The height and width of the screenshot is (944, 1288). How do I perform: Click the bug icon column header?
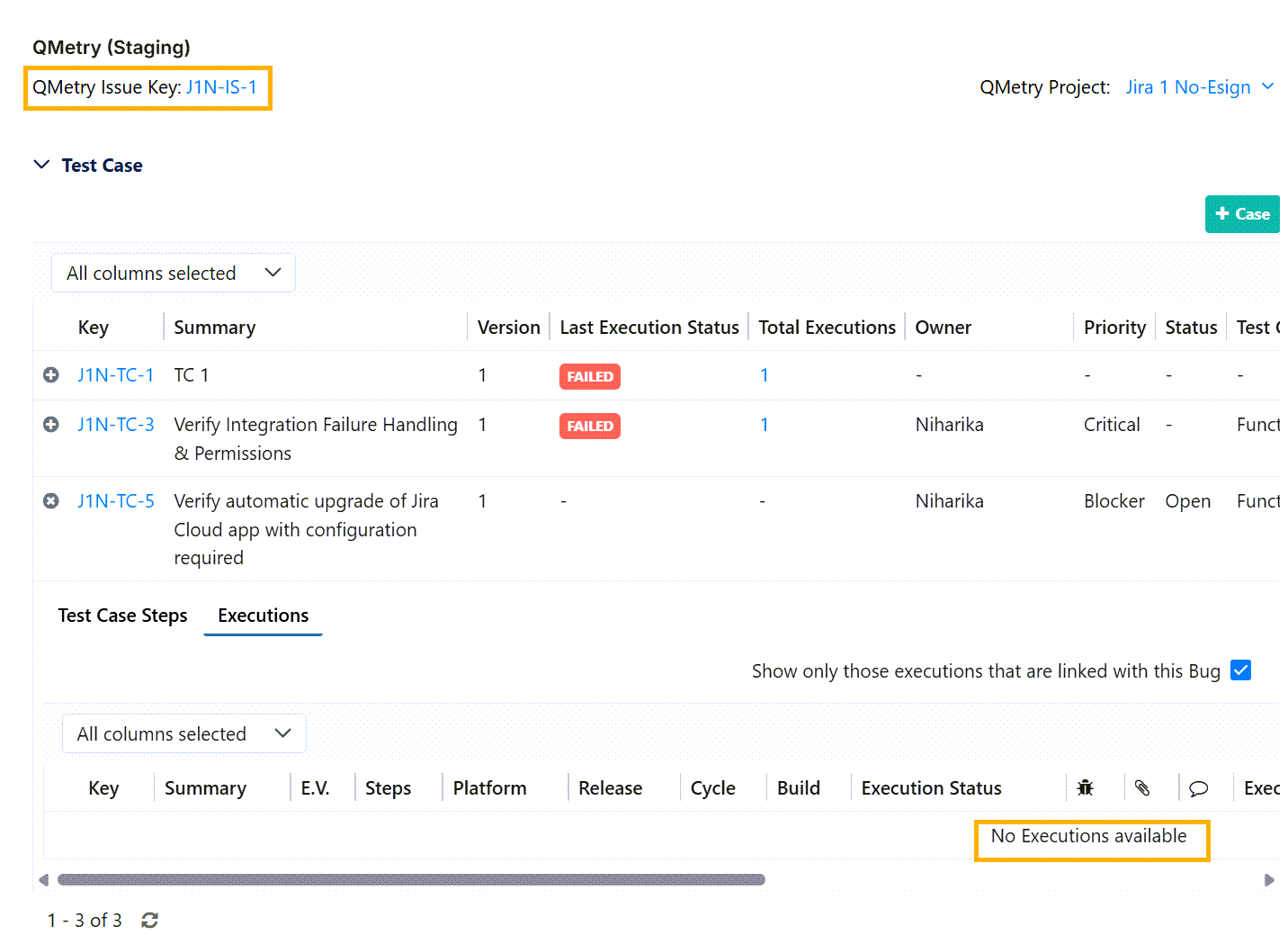pyautogui.click(x=1086, y=788)
